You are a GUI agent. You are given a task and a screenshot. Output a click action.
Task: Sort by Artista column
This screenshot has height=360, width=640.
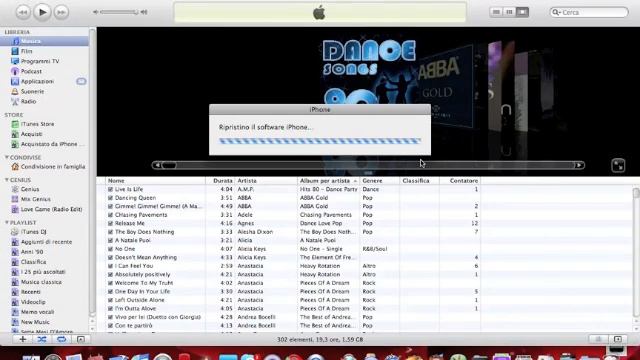267,180
